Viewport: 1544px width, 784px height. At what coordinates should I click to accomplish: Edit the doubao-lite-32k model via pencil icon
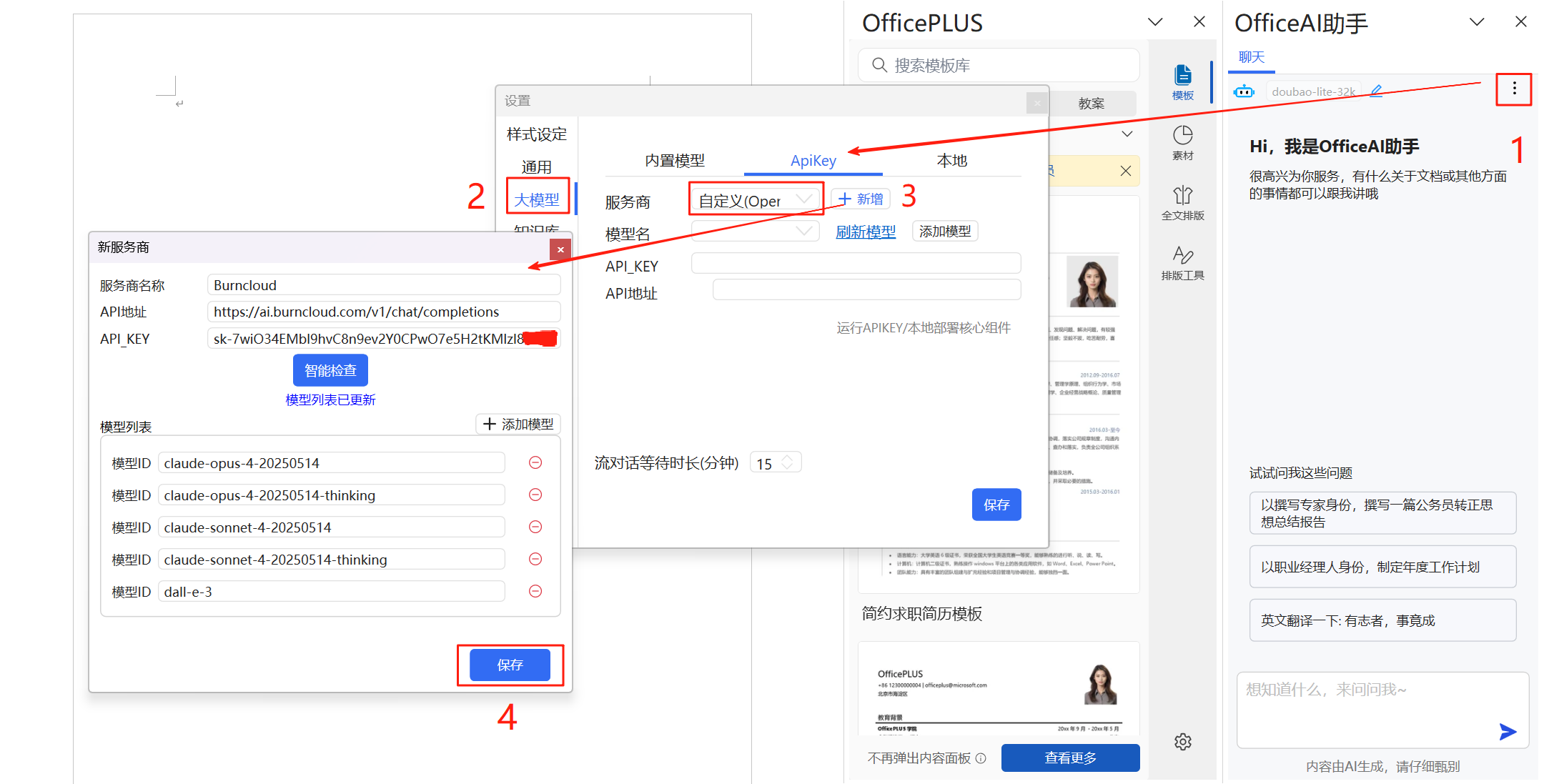click(x=1375, y=91)
